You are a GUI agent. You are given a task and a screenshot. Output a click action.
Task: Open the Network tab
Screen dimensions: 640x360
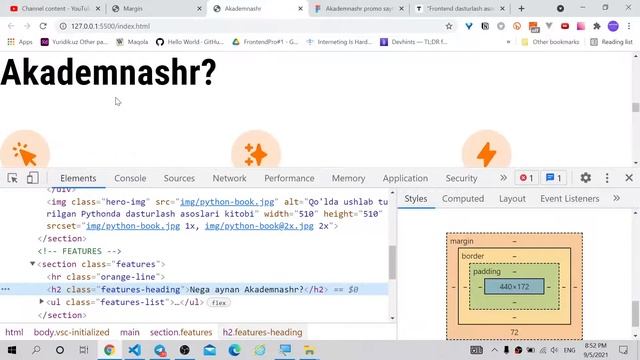(229, 178)
